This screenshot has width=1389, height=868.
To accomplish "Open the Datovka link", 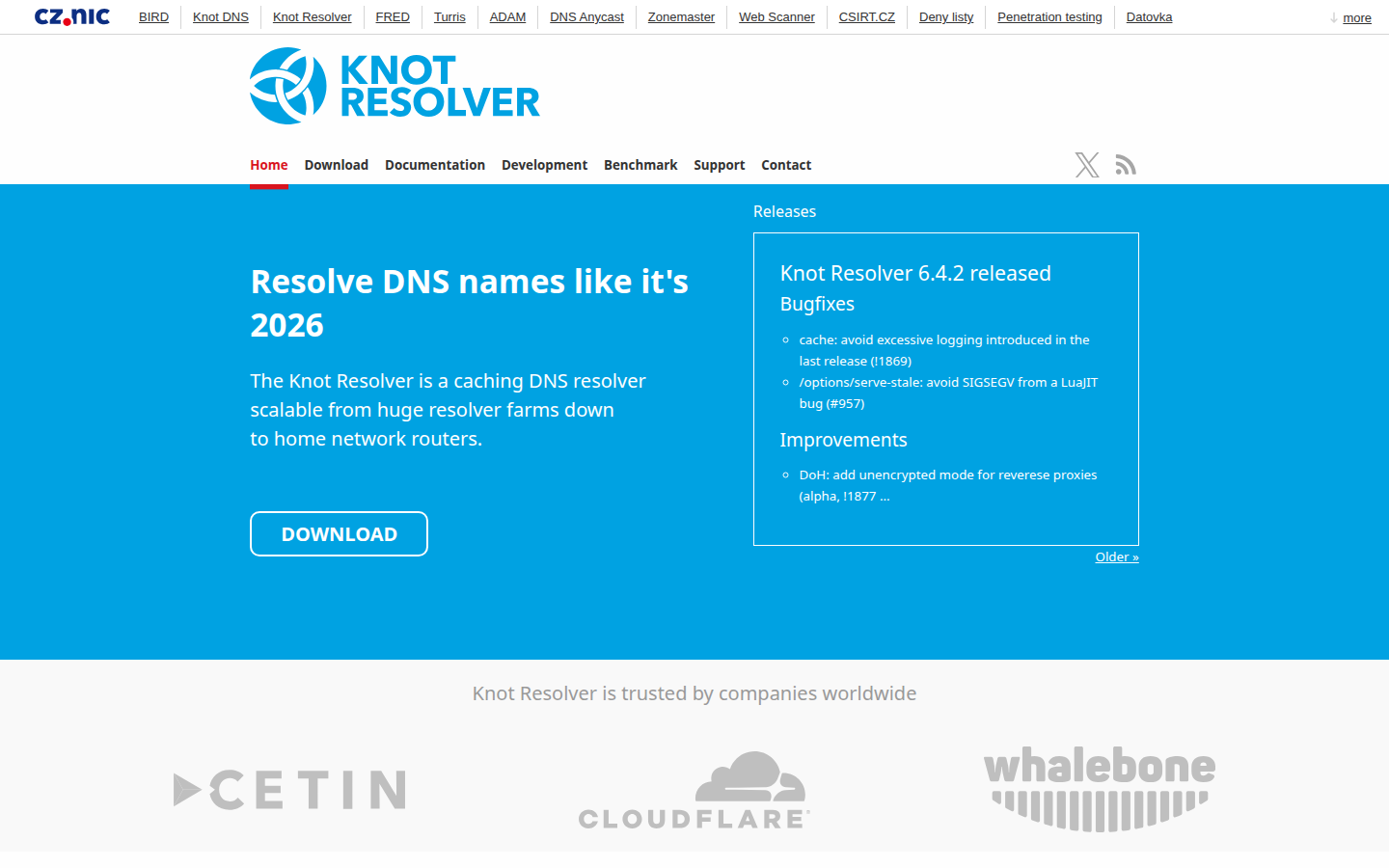I will pos(1150,17).
